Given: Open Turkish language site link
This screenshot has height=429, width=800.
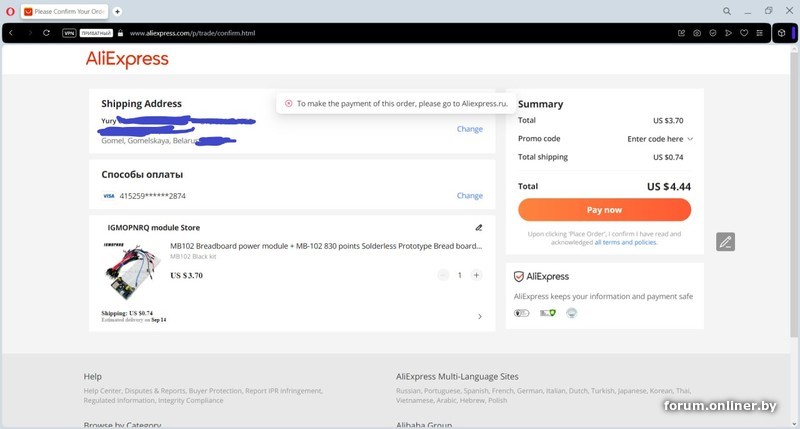Looking at the screenshot, I should 603,391.
